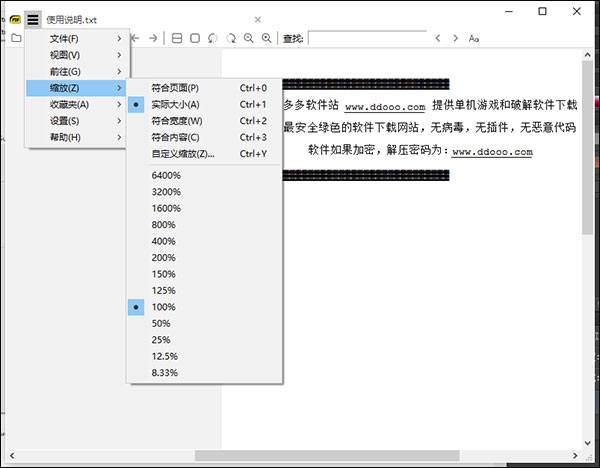The width and height of the screenshot is (600, 468).
Task: Click into the 查找 search field
Action: (x=366, y=38)
